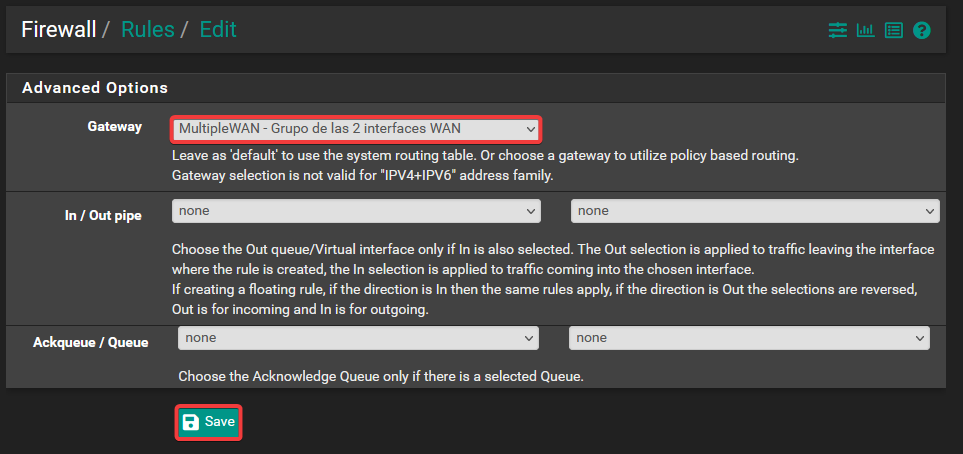Click the Ackqueue / Queue label
The height and width of the screenshot is (454, 963).
[90, 342]
